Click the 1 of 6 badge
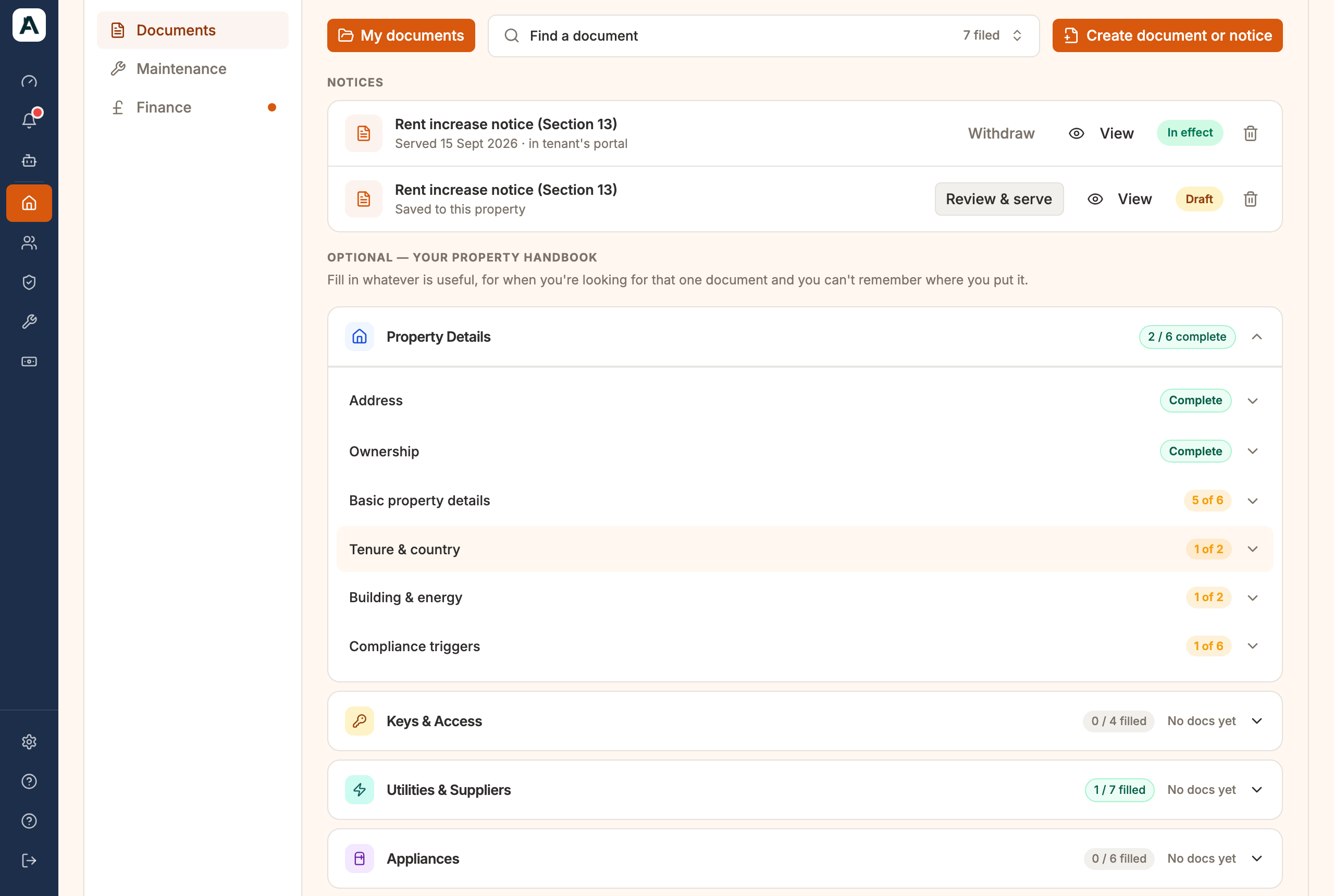The image size is (1334, 896). coord(1208,646)
